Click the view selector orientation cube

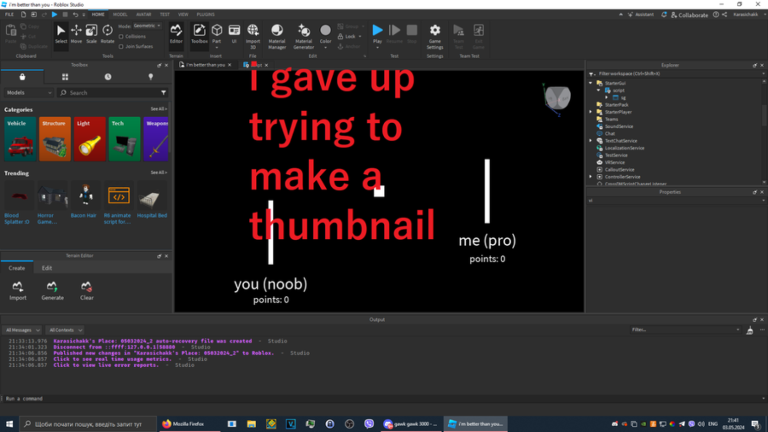click(x=557, y=98)
